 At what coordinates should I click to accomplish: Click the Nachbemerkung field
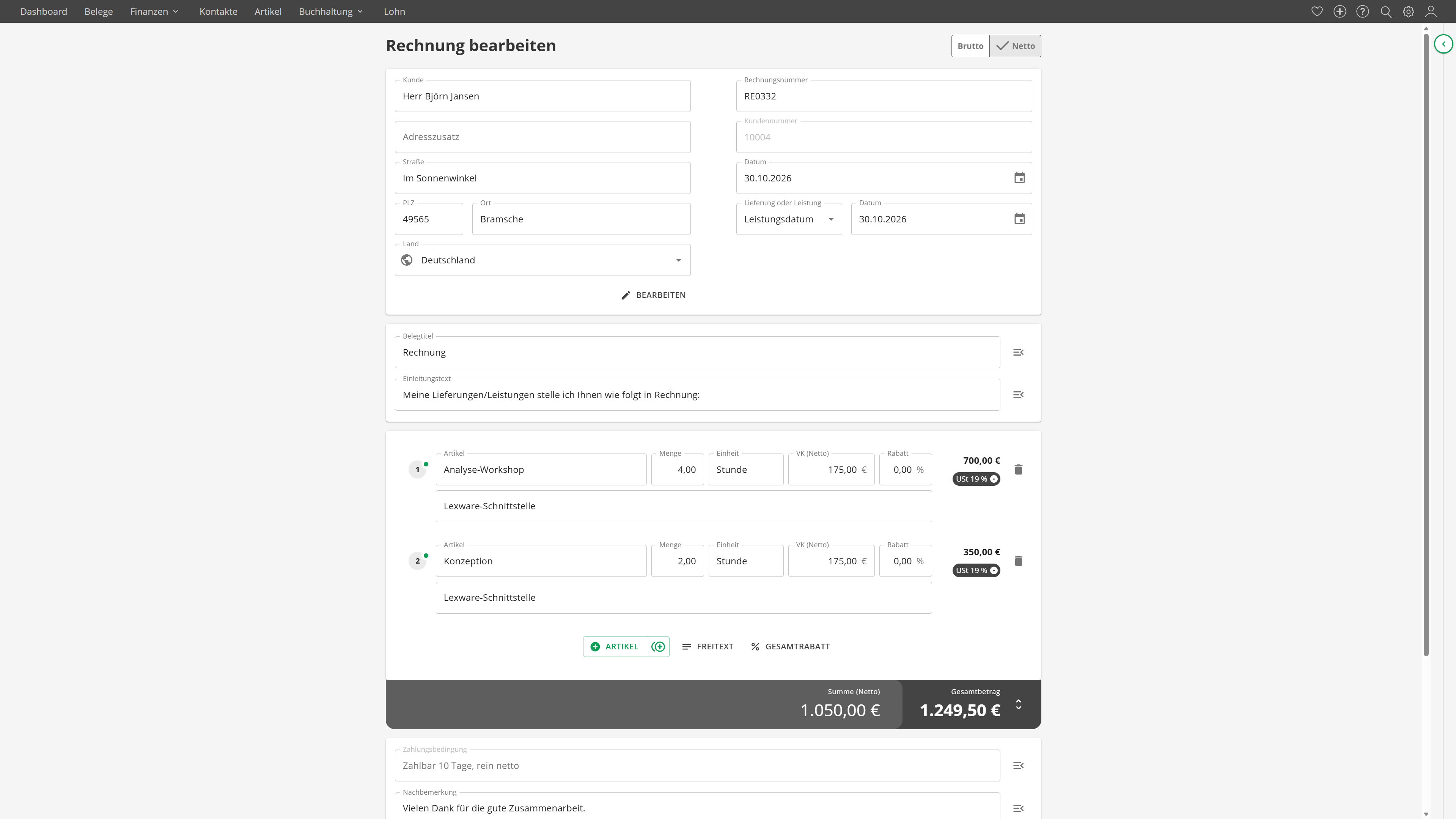click(698, 806)
